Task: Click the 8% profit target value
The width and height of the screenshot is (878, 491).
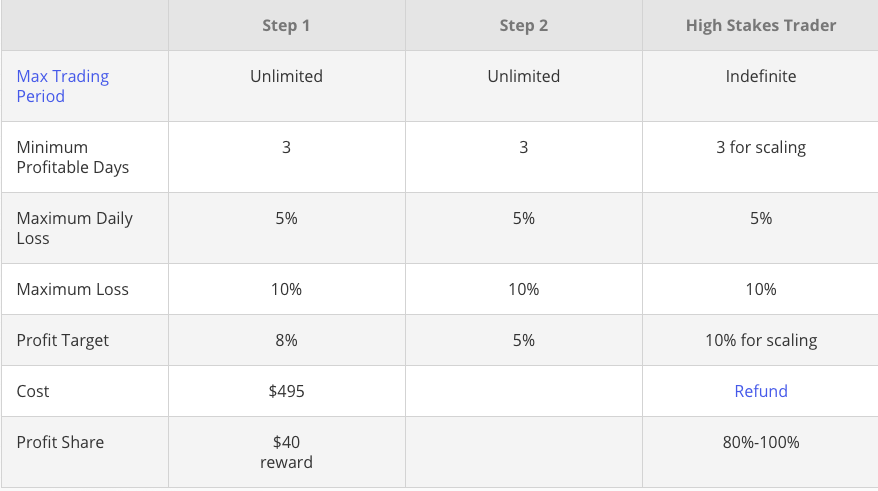Action: pos(286,340)
